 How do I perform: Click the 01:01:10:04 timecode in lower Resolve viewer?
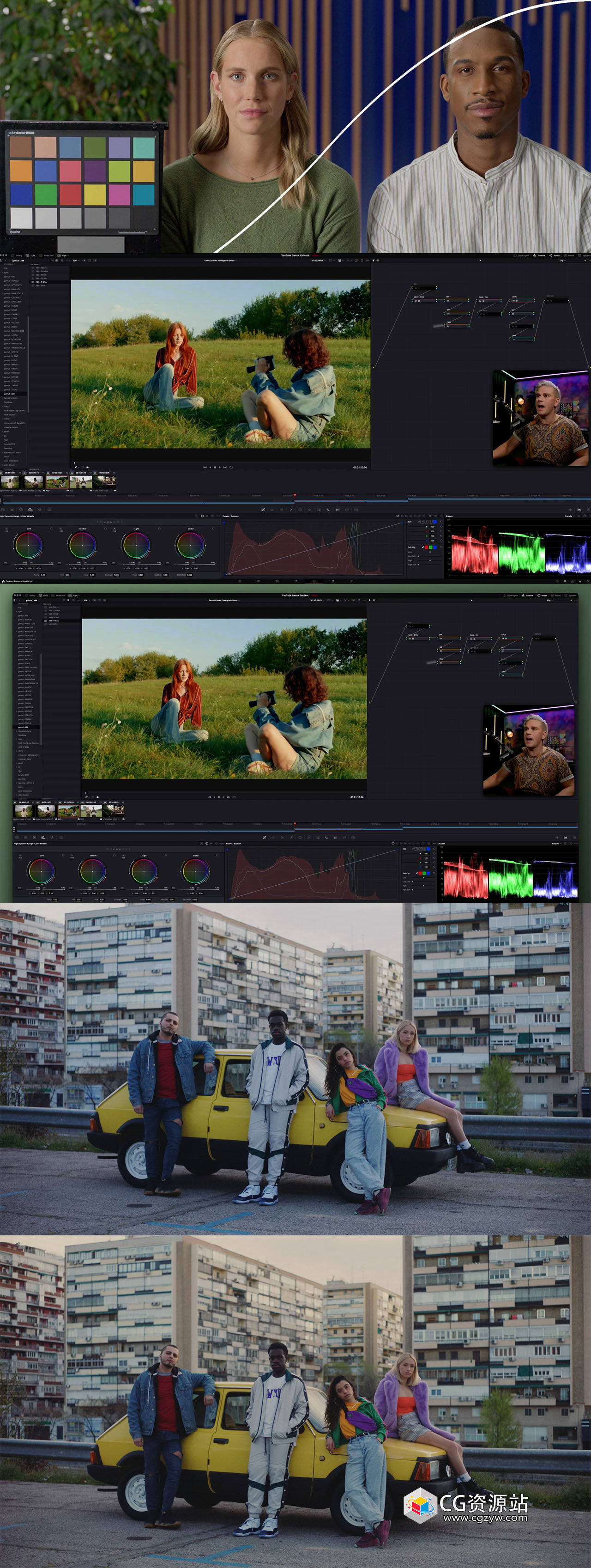click(x=357, y=797)
